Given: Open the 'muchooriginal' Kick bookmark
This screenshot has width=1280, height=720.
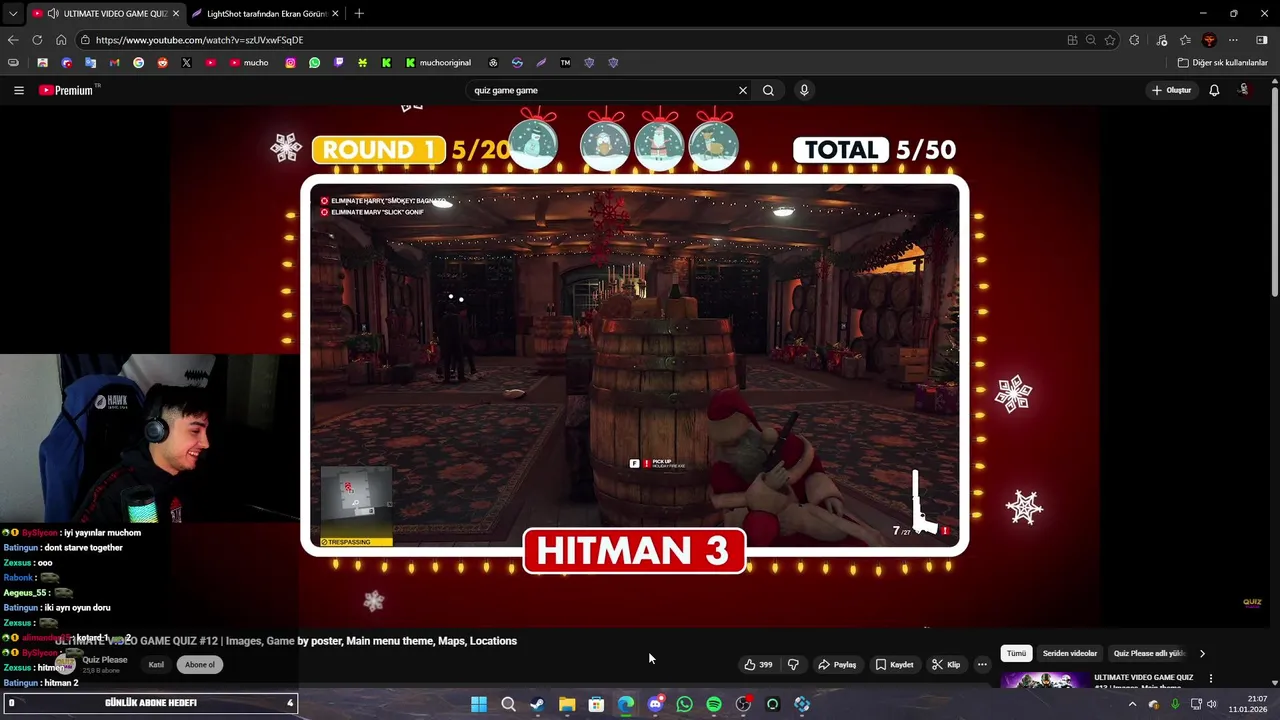Looking at the screenshot, I should coord(438,62).
